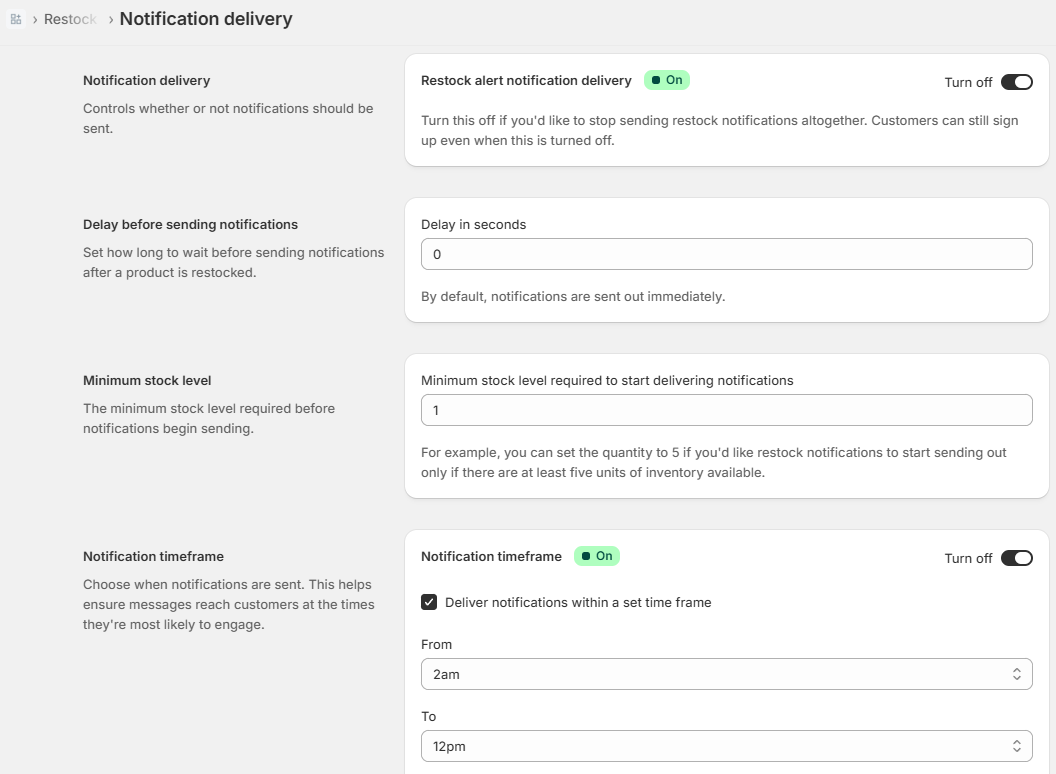Screen dimensions: 1056x774
Task: Focus the Delay in seconds input
Action: coord(726,254)
